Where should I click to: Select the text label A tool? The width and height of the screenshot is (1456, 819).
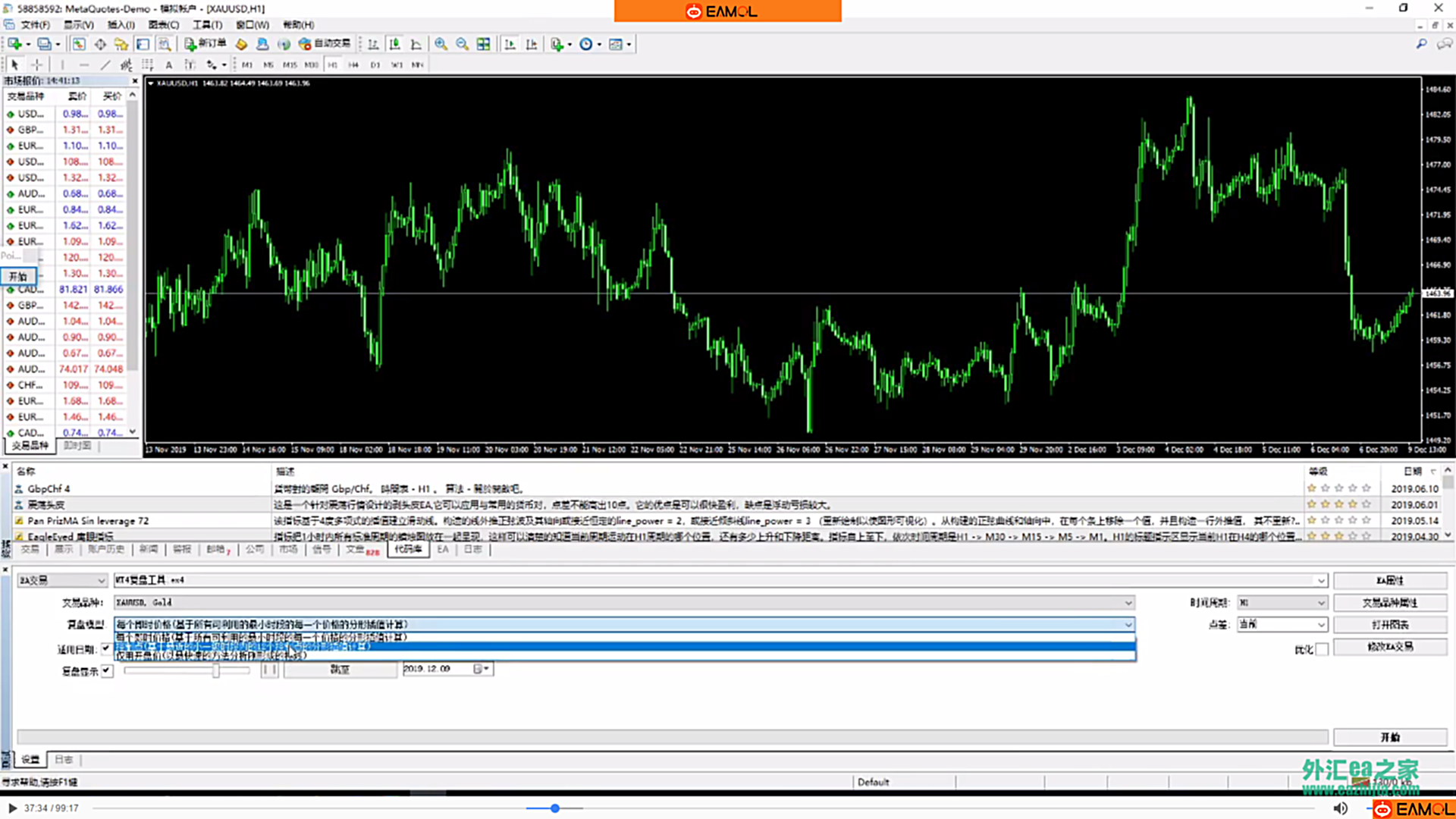pos(168,64)
